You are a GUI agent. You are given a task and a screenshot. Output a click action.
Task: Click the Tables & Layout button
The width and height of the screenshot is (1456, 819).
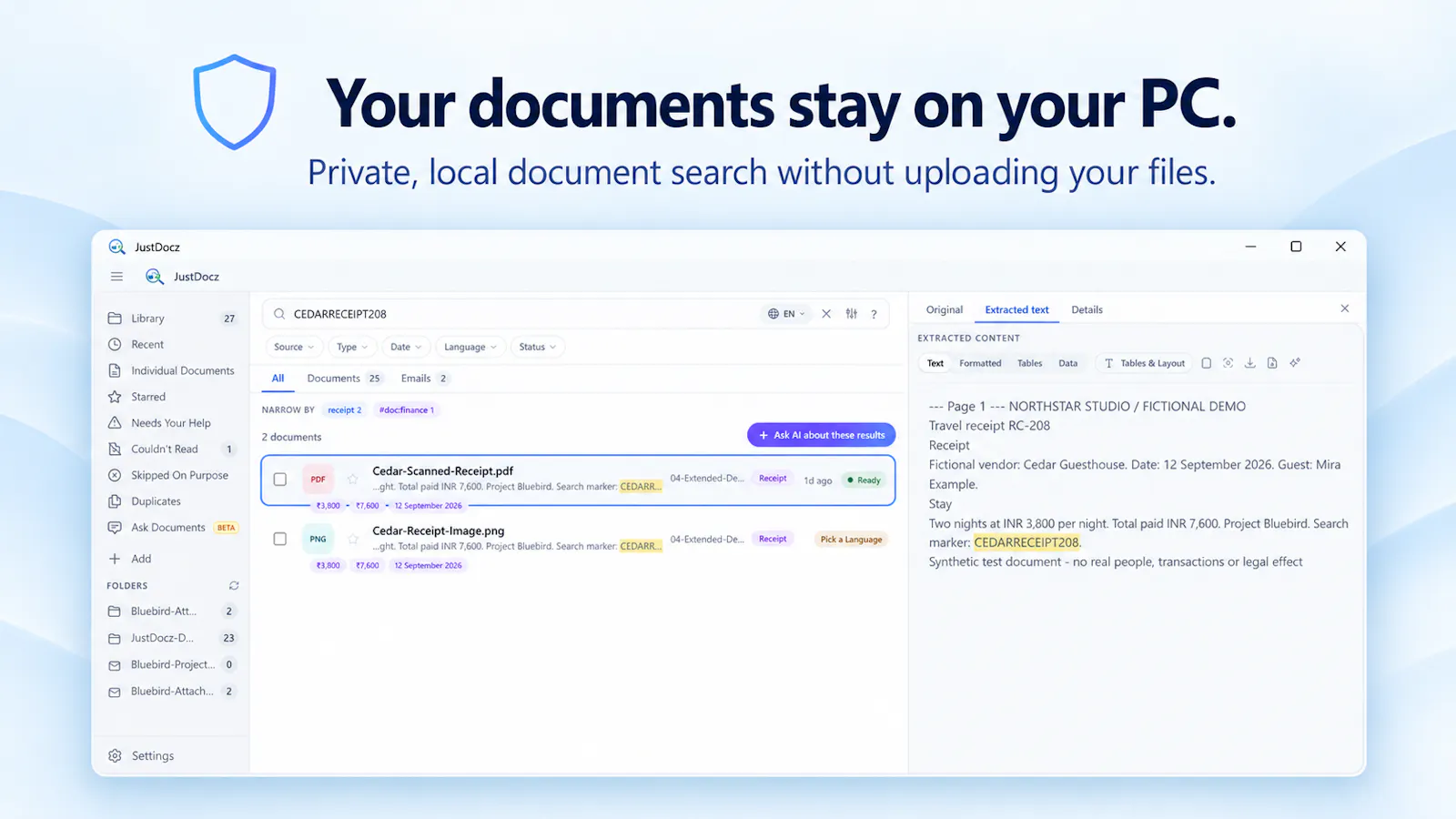1145,363
